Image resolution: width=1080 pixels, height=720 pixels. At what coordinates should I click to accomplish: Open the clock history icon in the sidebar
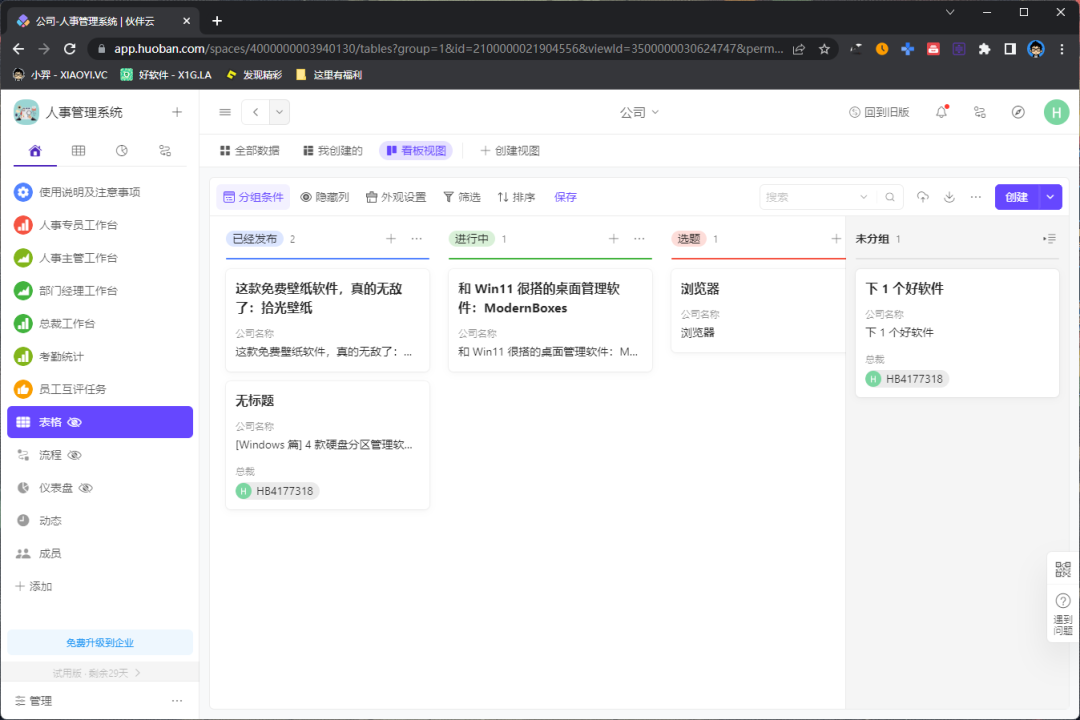122,150
